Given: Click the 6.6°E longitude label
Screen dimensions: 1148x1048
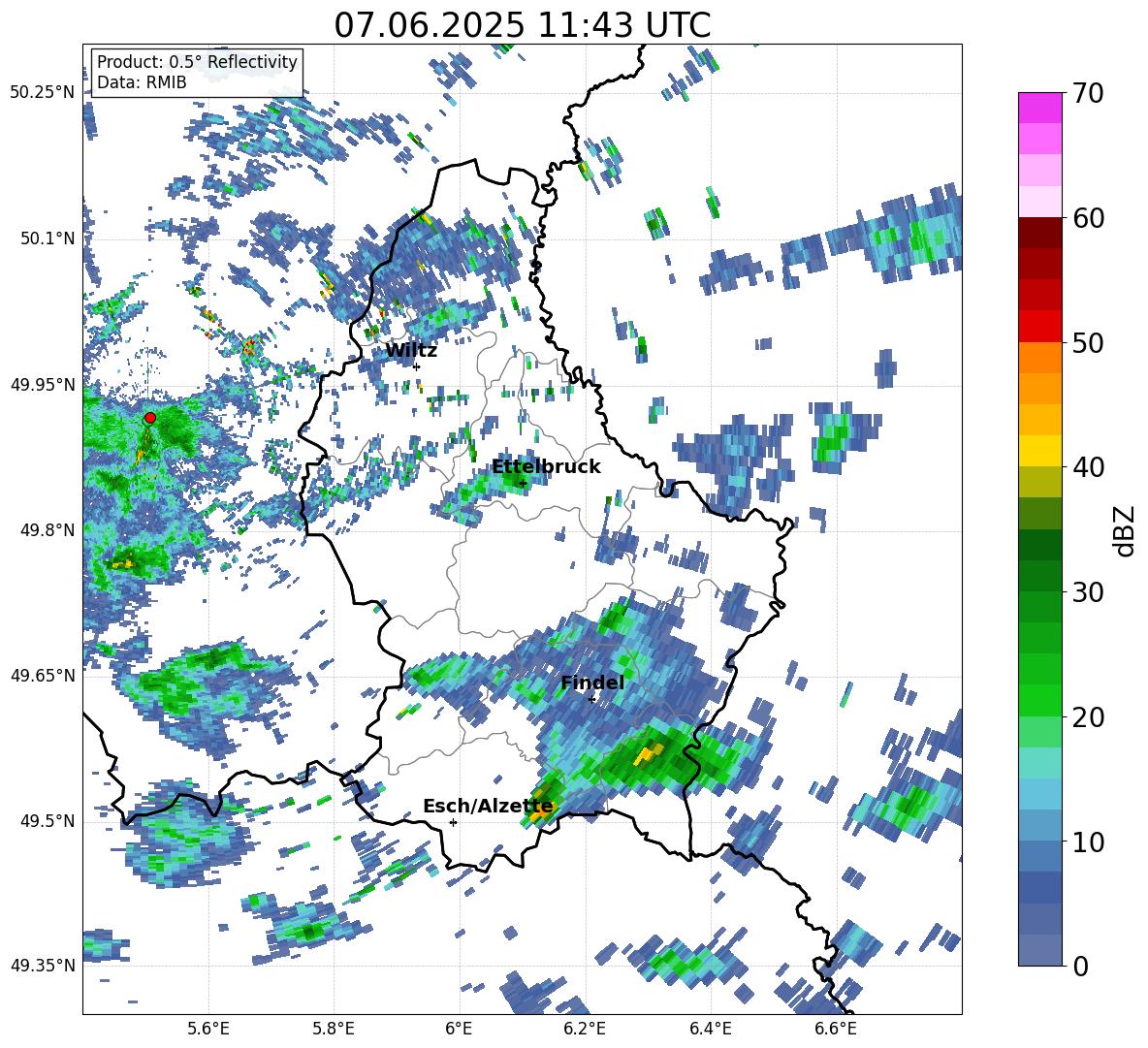Looking at the screenshot, I should pyautogui.click(x=836, y=1030).
